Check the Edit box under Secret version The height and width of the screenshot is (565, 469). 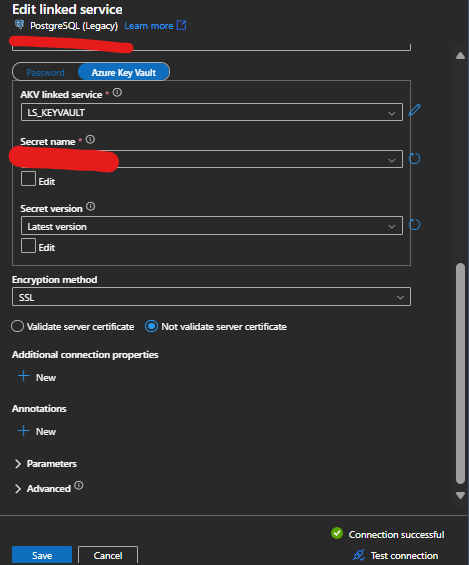(28, 245)
